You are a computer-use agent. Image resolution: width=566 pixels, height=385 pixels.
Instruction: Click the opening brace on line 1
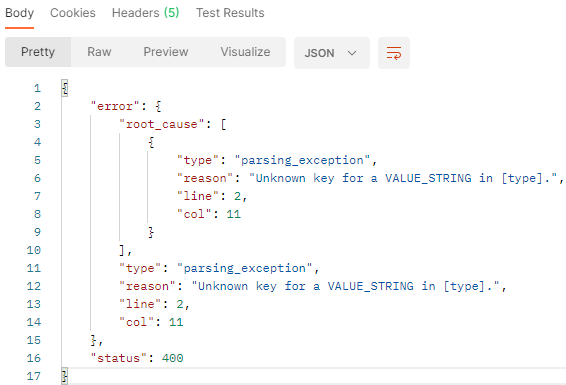click(x=65, y=88)
